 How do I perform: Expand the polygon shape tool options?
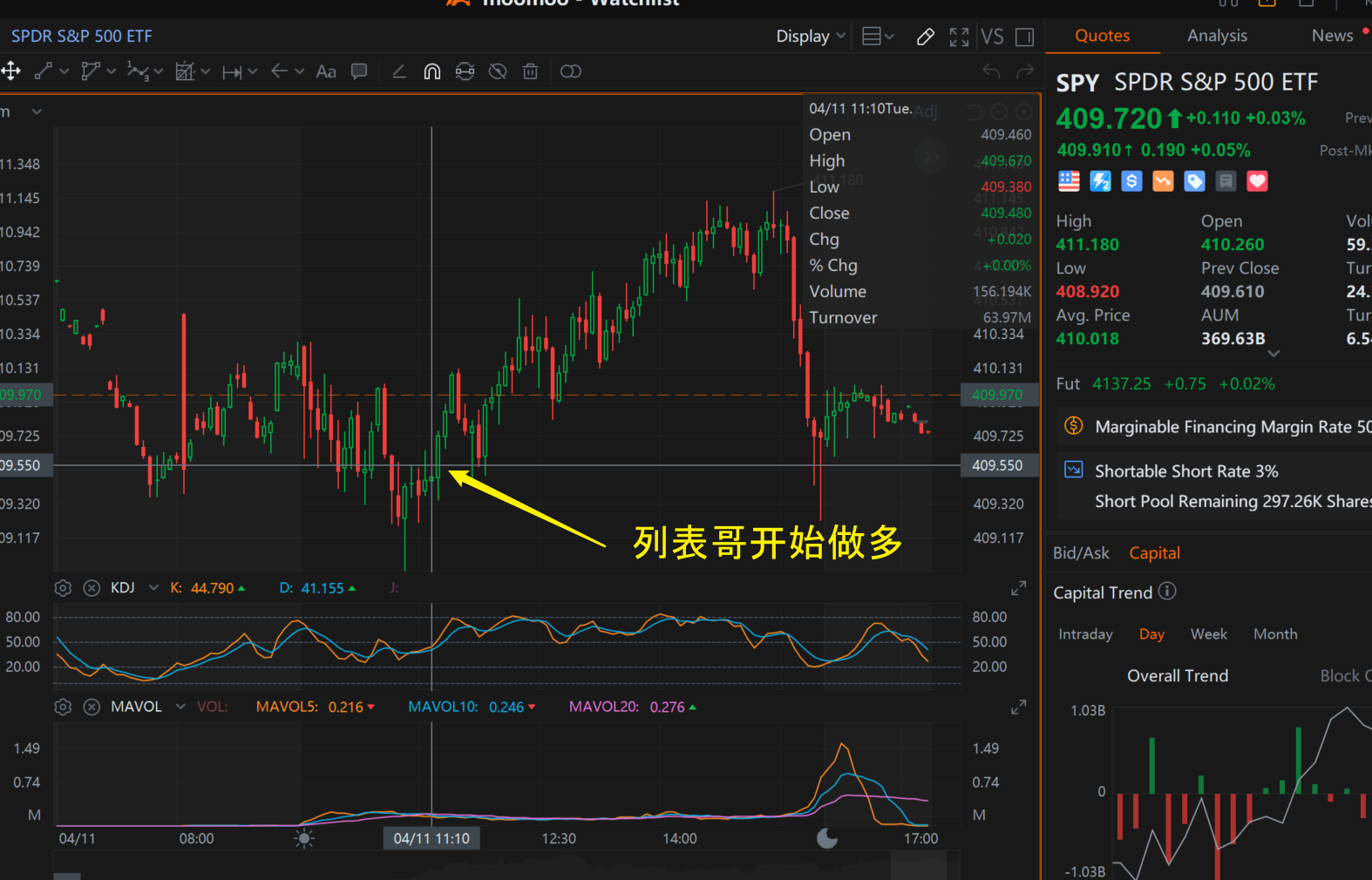click(111, 71)
